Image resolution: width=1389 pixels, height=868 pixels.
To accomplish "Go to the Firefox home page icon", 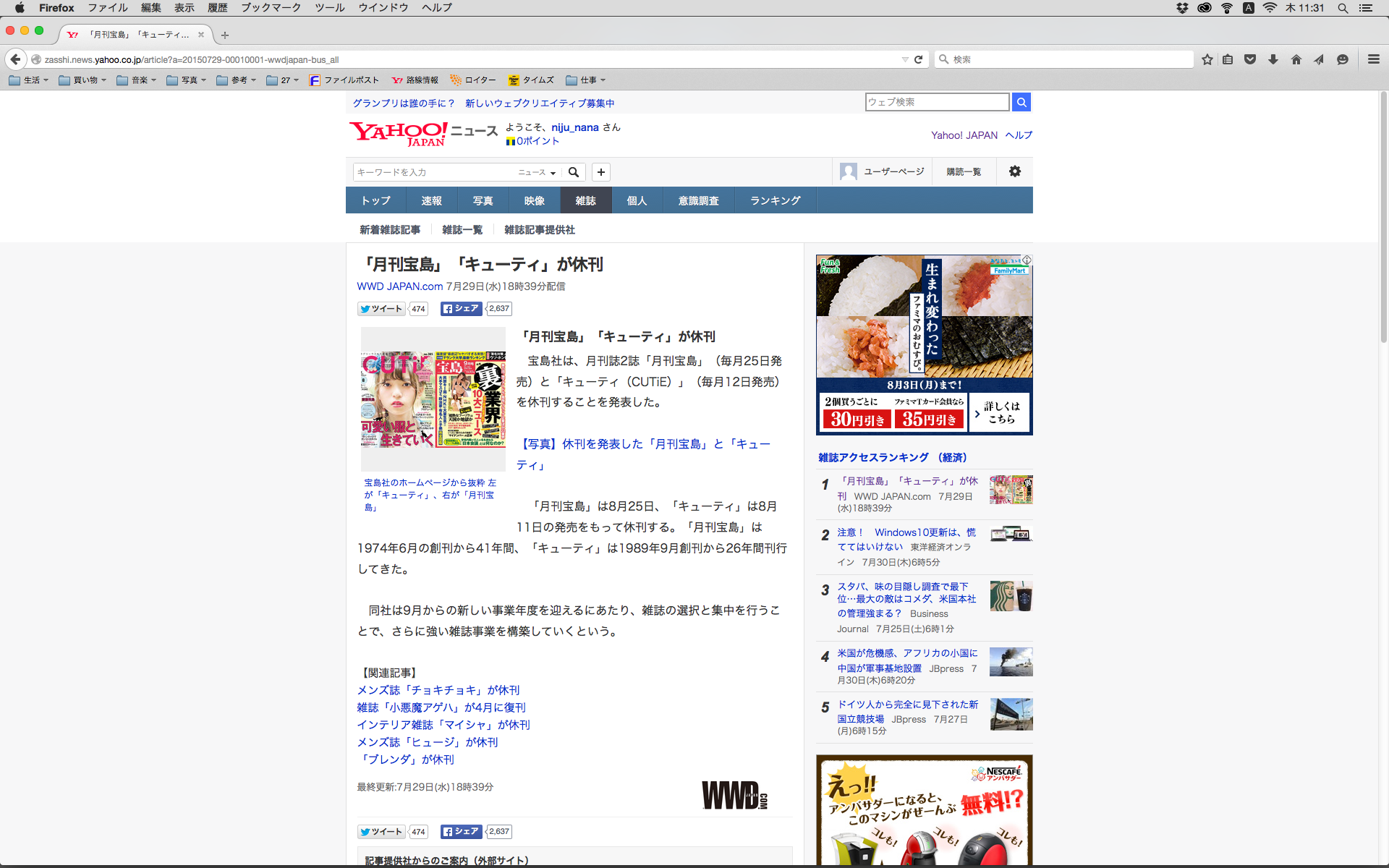I will pos(1296,59).
